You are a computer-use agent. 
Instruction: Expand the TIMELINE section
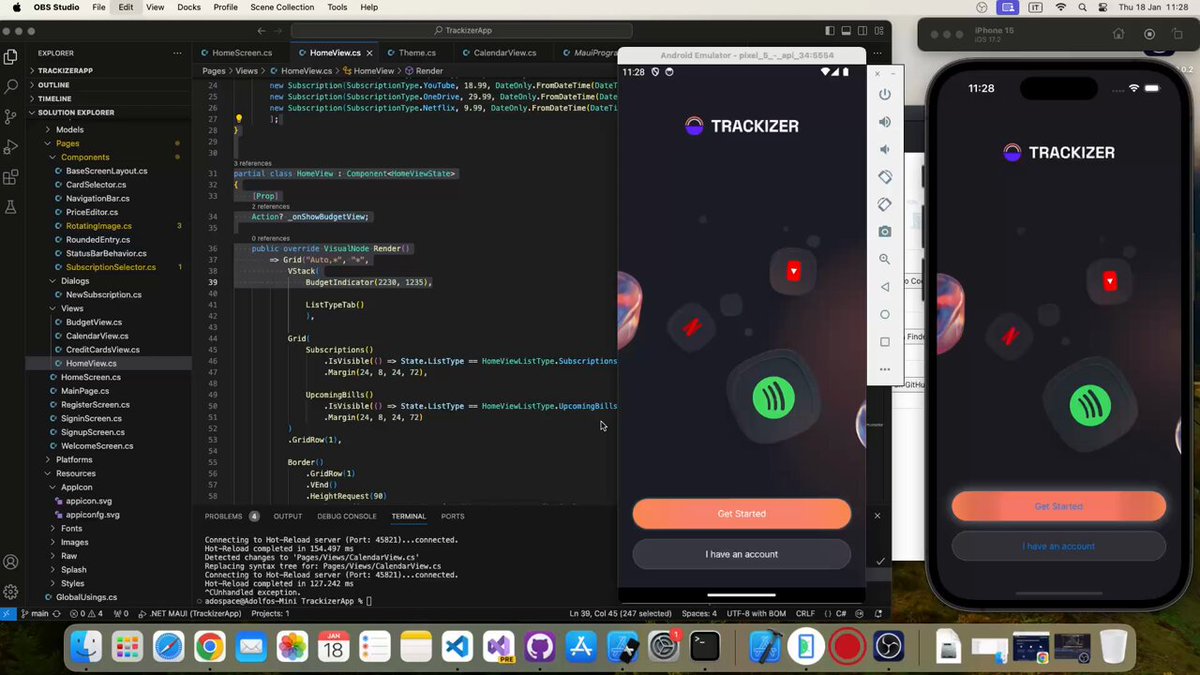point(55,99)
